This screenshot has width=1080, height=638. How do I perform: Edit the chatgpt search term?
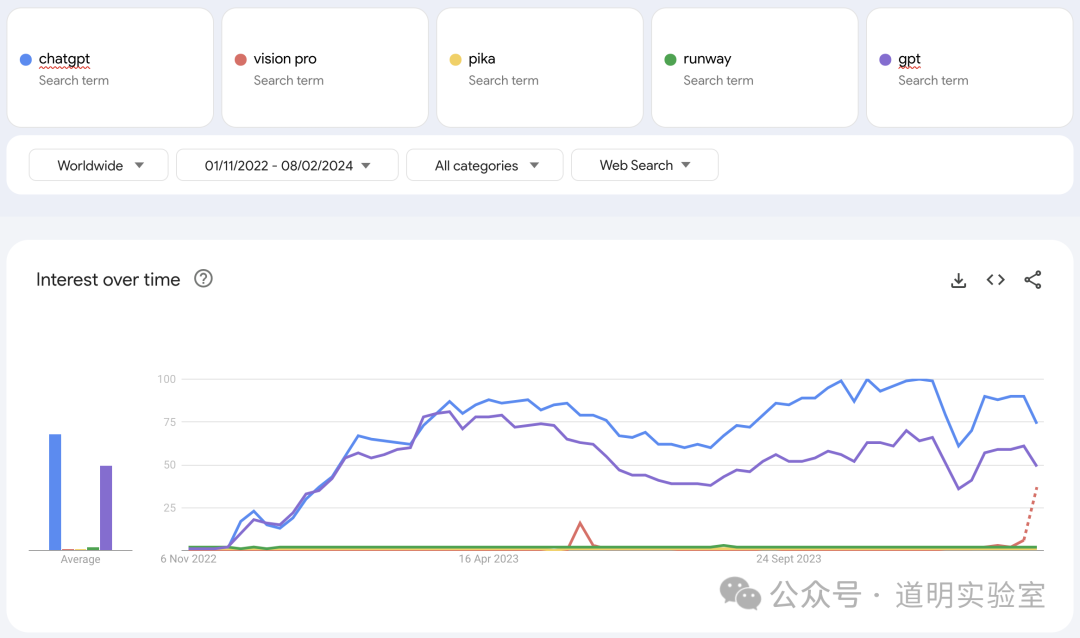[x=64, y=59]
